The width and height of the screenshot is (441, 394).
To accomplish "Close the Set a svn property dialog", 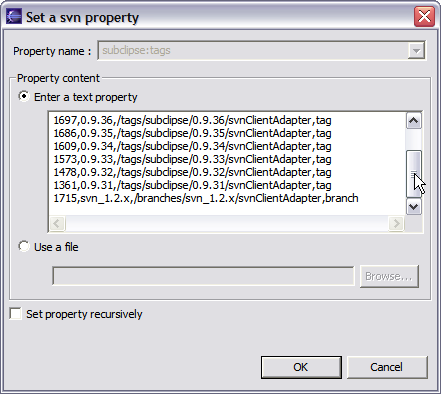I will coord(424,16).
